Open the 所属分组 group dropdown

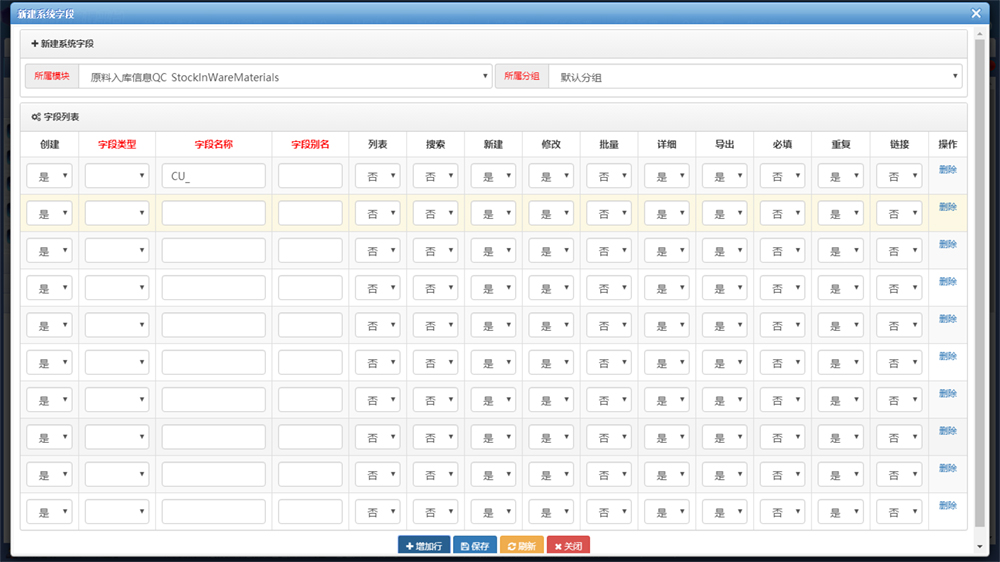click(x=755, y=77)
